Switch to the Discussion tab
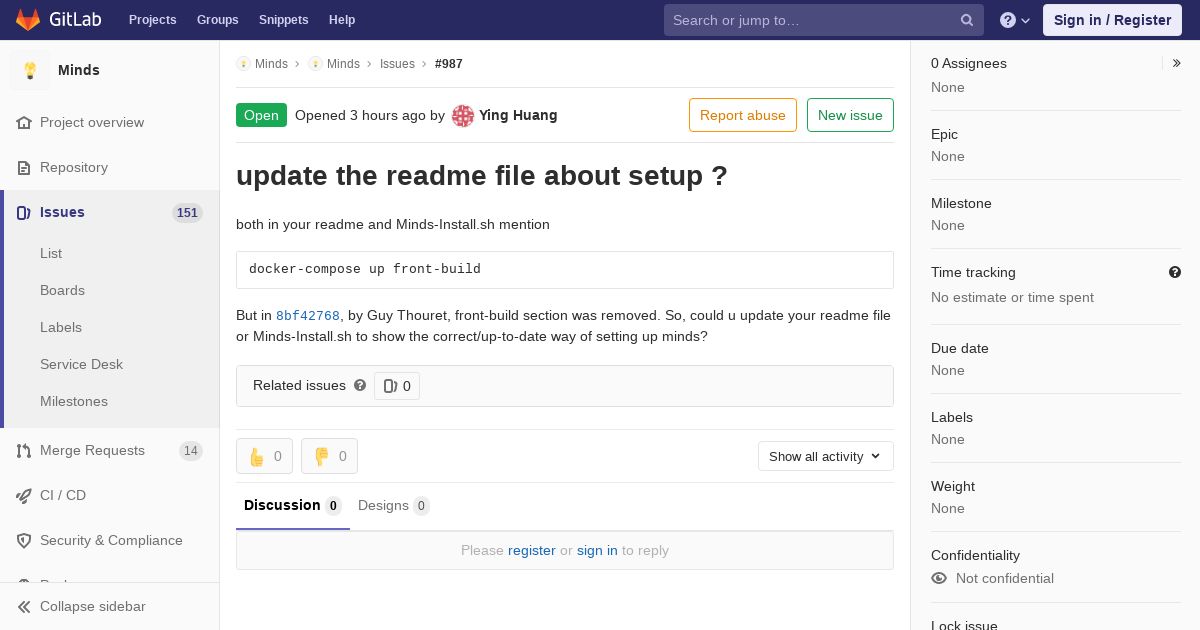The width and height of the screenshot is (1200, 630). click(293, 506)
